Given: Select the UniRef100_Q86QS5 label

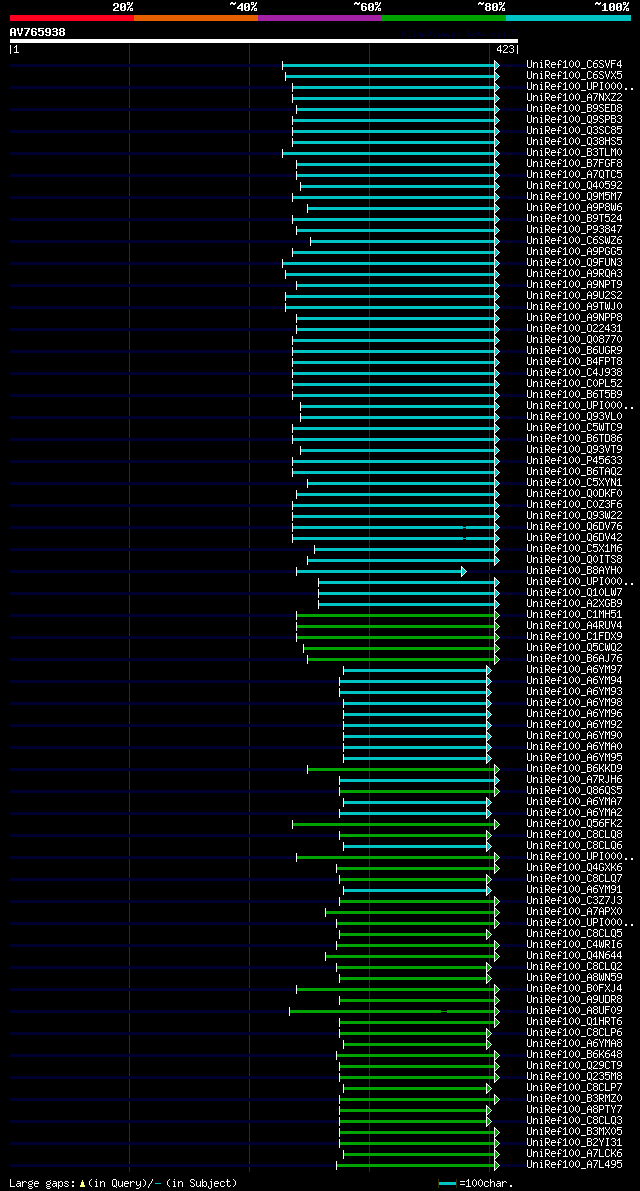Looking at the screenshot, I should tap(574, 791).
